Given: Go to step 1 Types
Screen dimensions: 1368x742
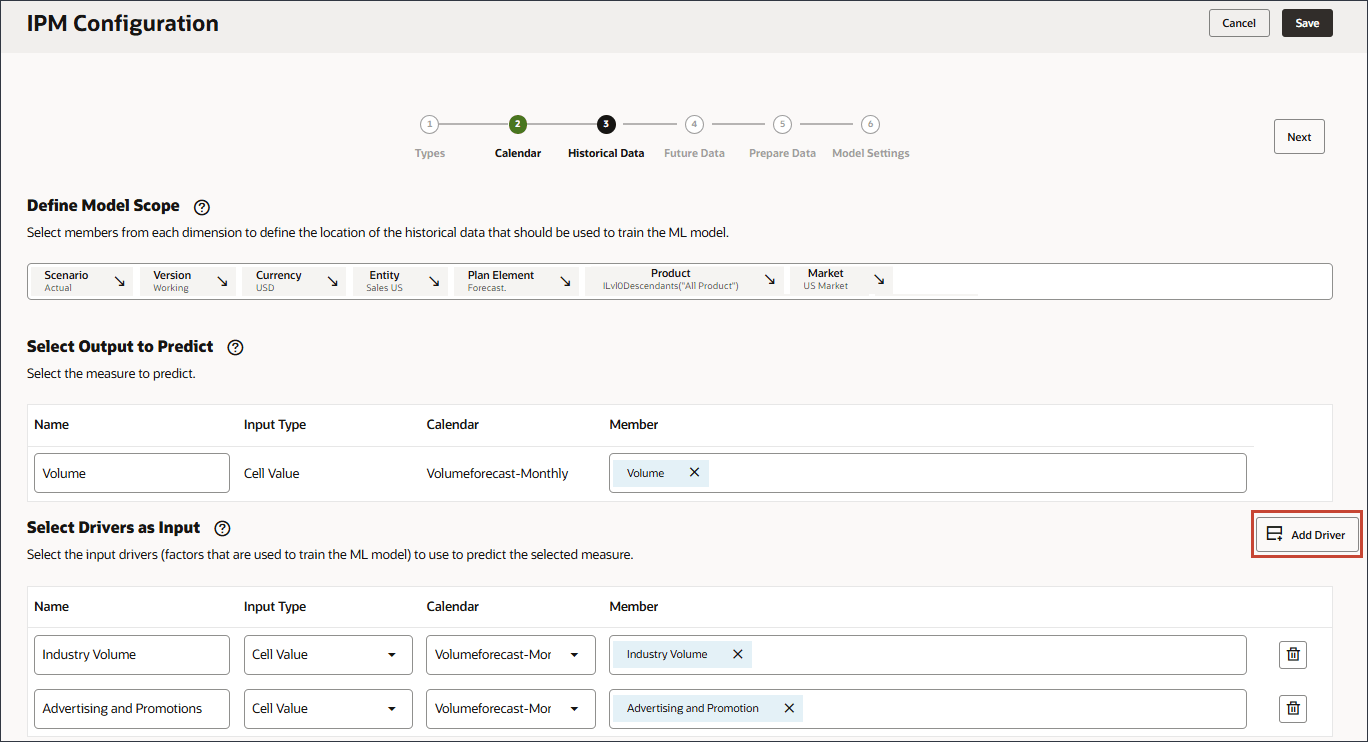Looking at the screenshot, I should pos(429,125).
